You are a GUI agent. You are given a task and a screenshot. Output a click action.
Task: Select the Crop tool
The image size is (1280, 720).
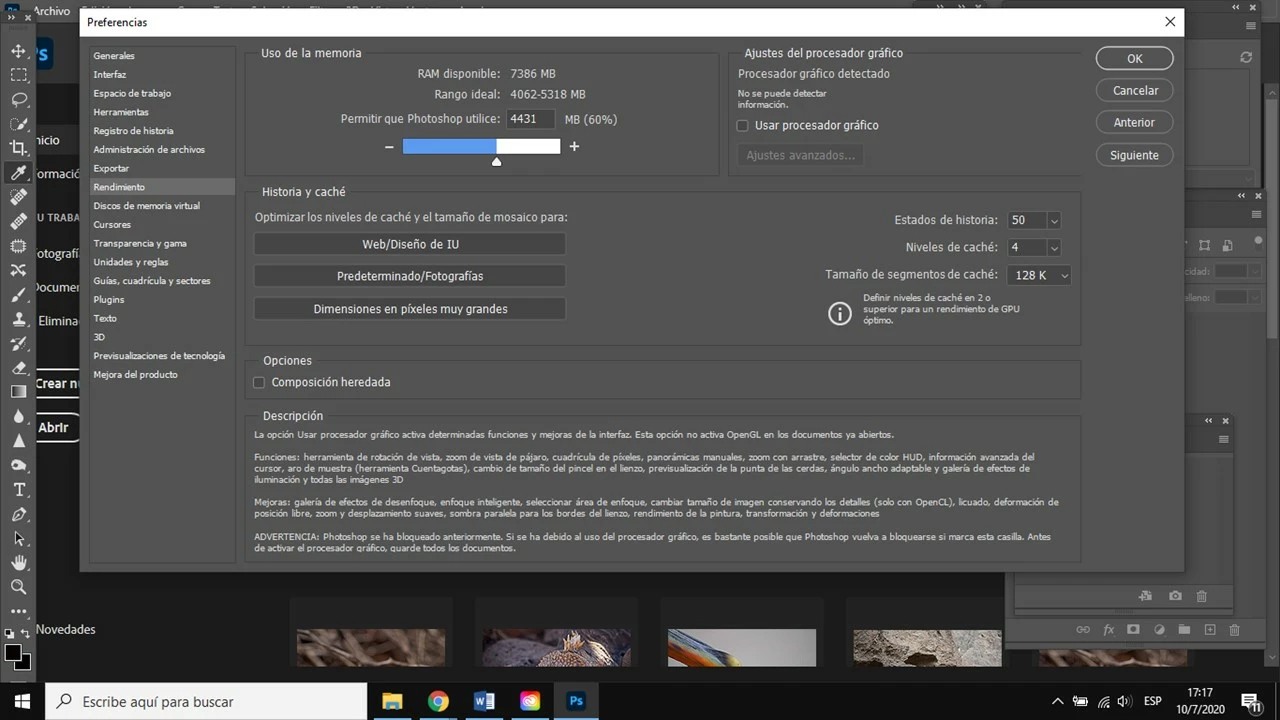[18, 148]
